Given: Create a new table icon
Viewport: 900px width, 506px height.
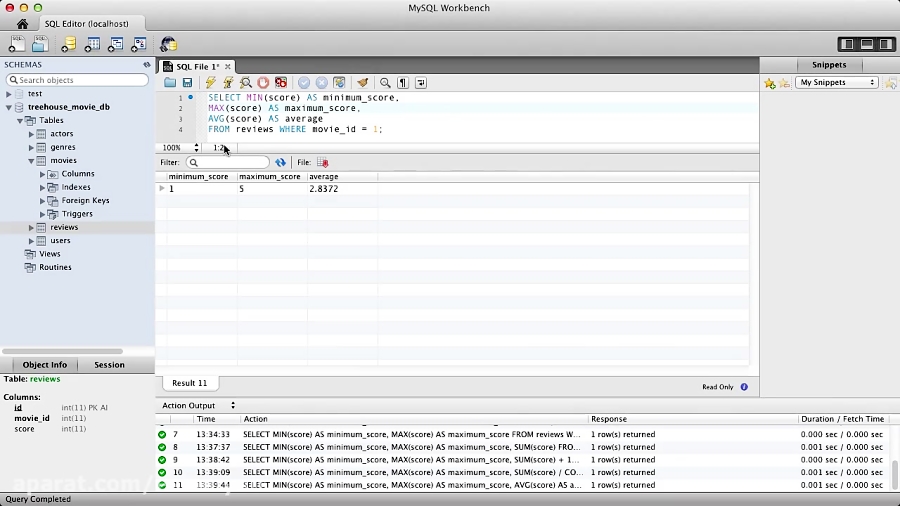Looking at the screenshot, I should [92, 44].
